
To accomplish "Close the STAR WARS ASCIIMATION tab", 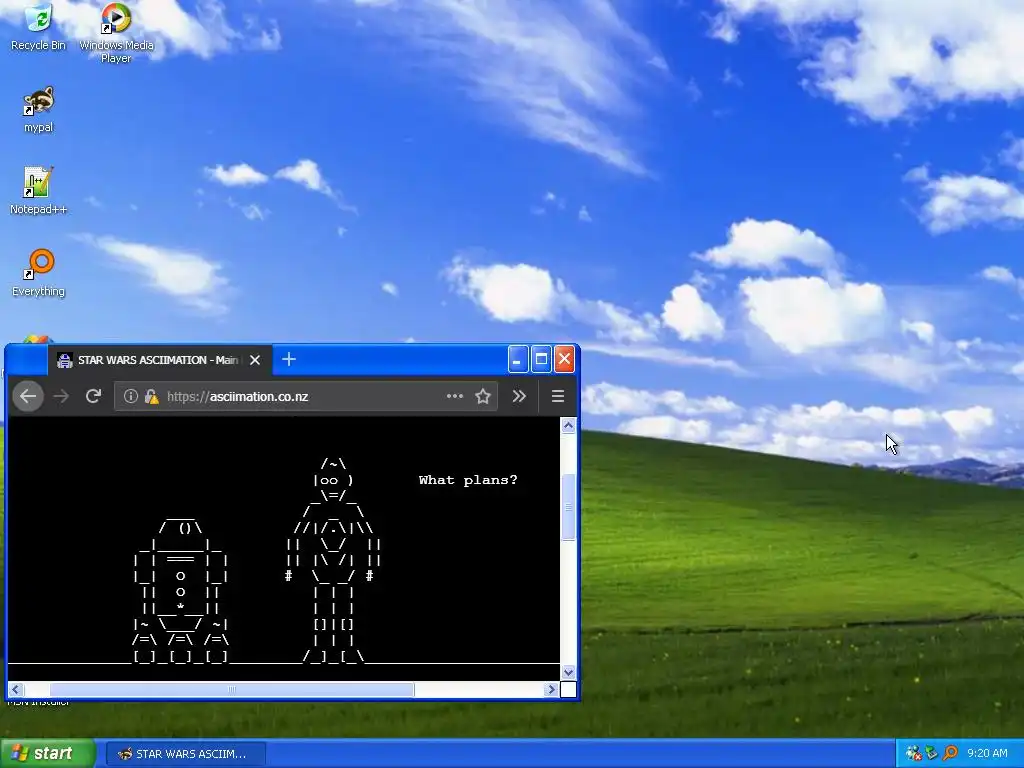I will [x=255, y=360].
